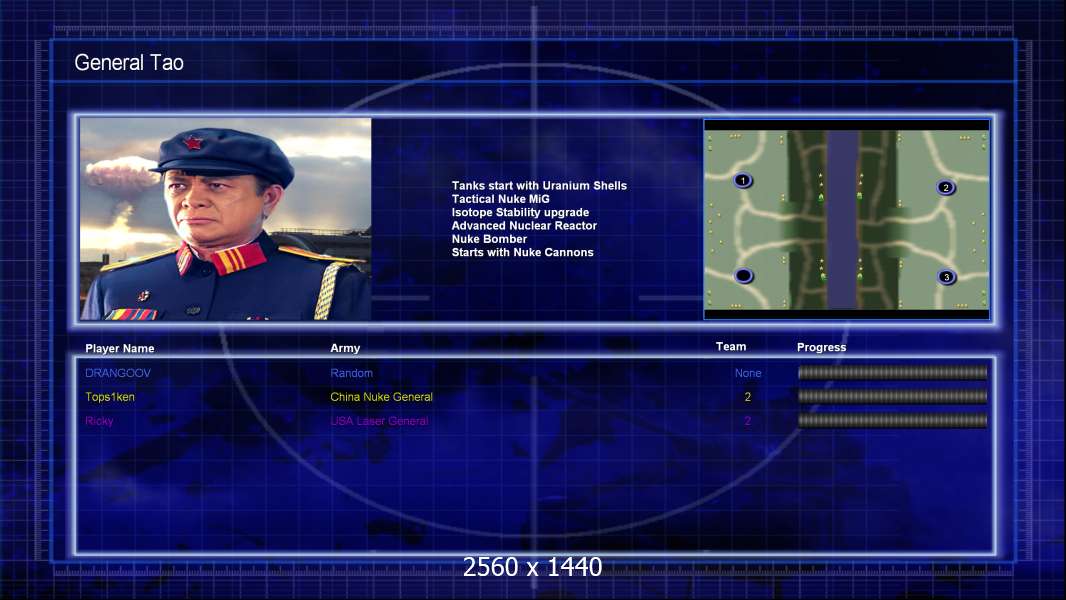Image resolution: width=1066 pixels, height=600 pixels.
Task: Click the General Tao title text
Action: coord(129,63)
